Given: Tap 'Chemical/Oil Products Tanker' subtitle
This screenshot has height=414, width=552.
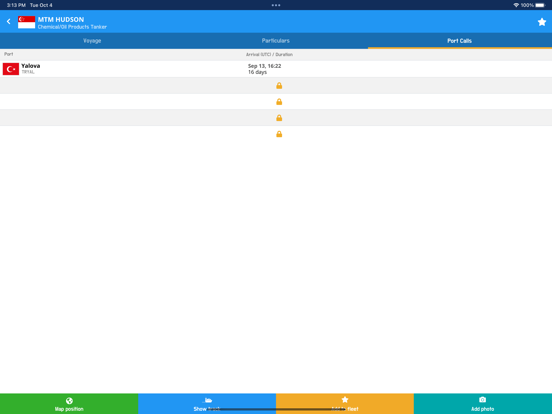Looking at the screenshot, I should pos(72,27).
